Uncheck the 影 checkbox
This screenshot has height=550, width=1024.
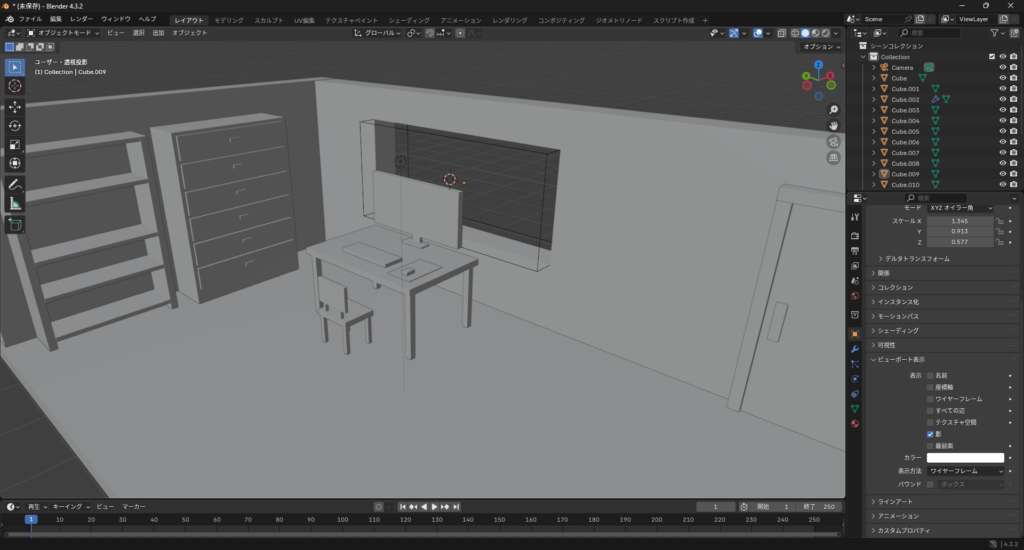pyautogui.click(x=930, y=434)
